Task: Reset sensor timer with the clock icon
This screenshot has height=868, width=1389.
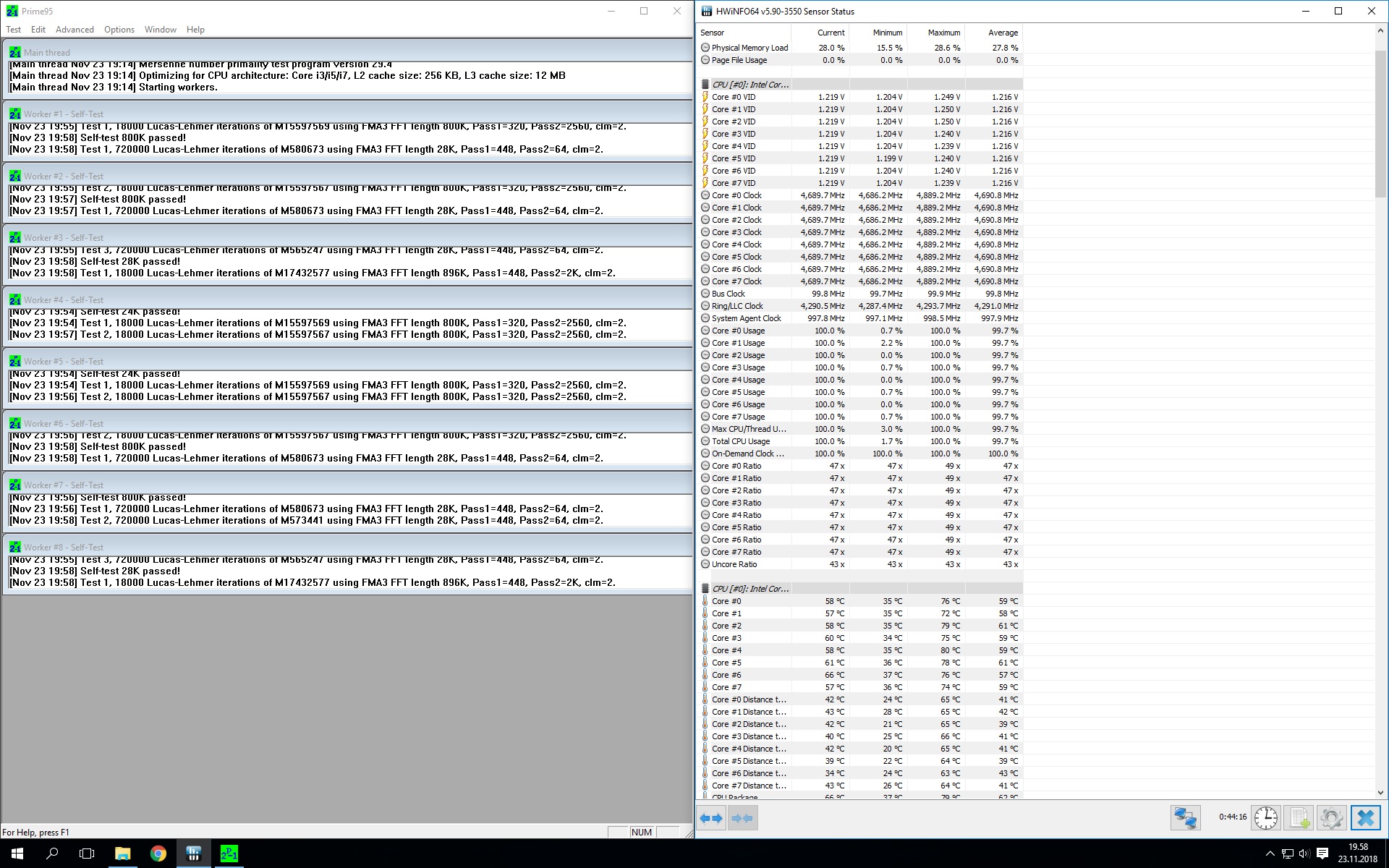Action: 1266,818
